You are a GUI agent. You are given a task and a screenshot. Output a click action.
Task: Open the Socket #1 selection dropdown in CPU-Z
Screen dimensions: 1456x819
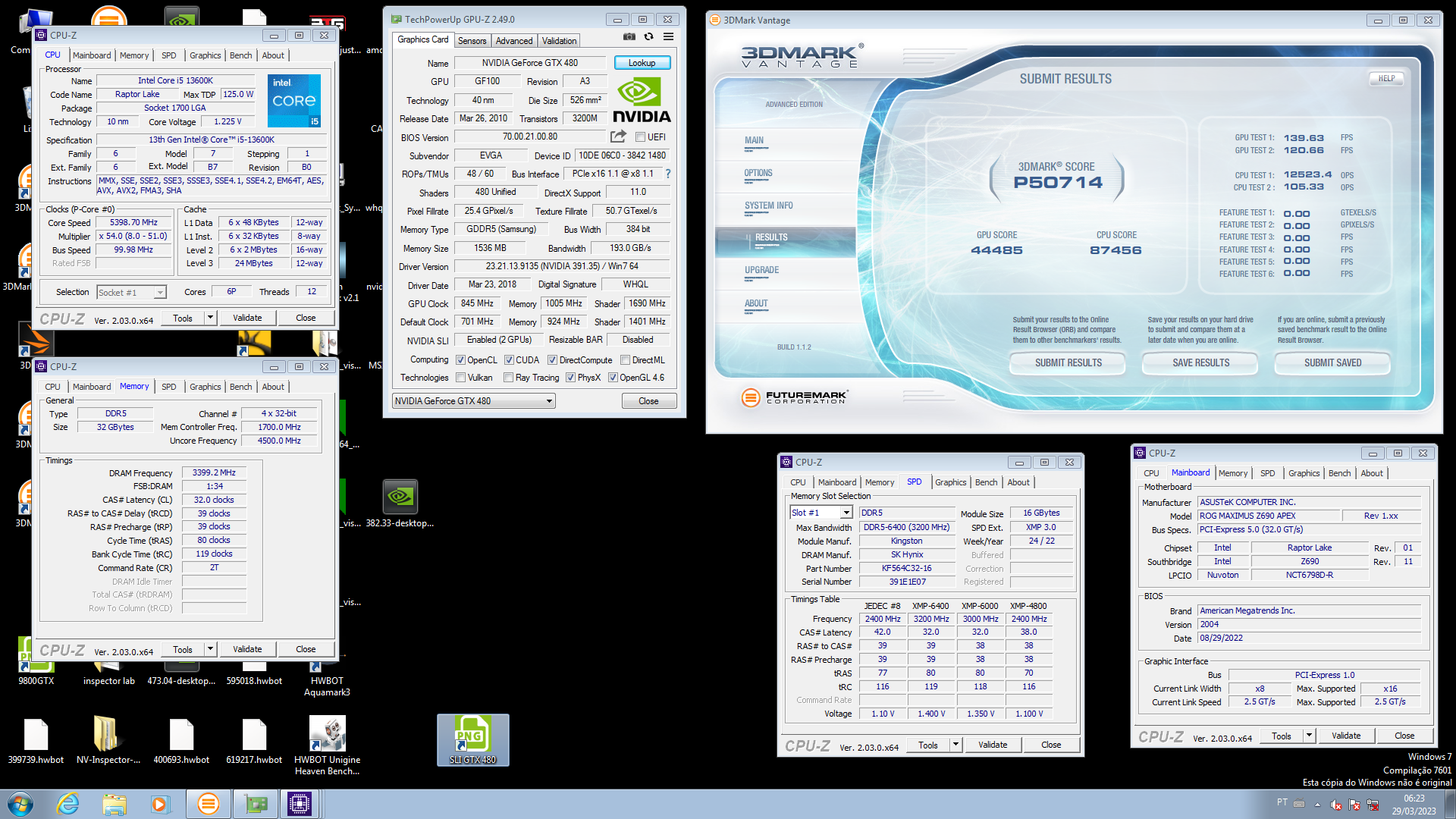click(131, 293)
